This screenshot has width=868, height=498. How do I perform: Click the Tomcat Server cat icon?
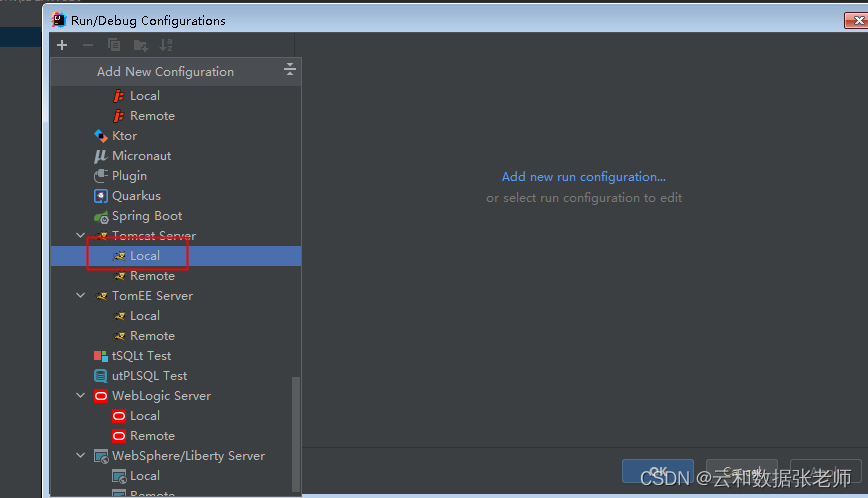101,236
